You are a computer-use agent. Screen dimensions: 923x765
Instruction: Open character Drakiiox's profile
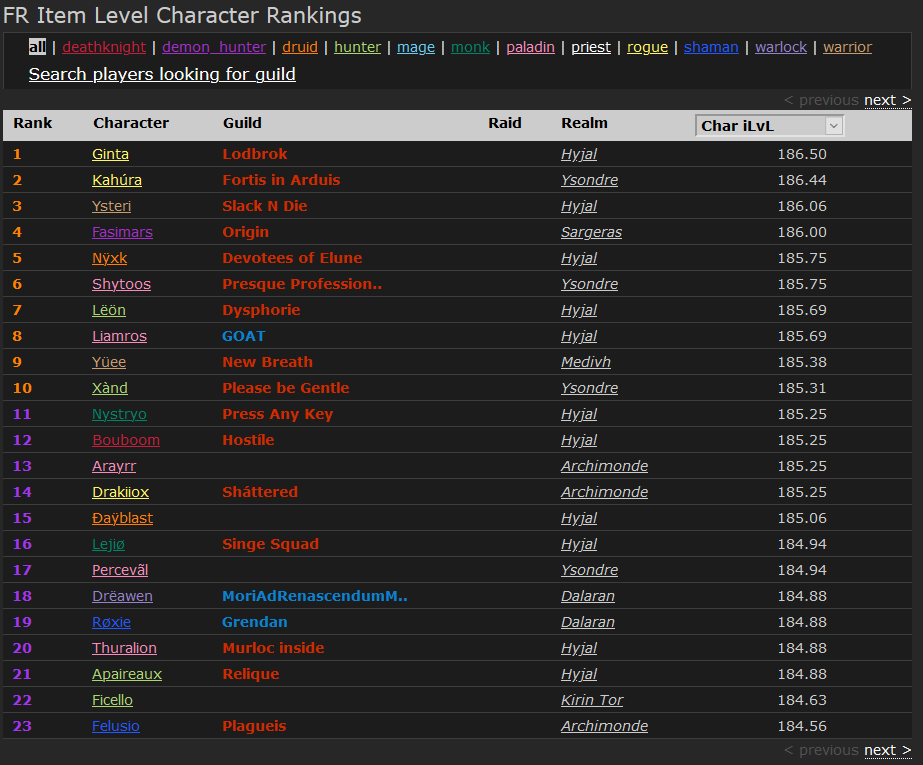pos(121,492)
